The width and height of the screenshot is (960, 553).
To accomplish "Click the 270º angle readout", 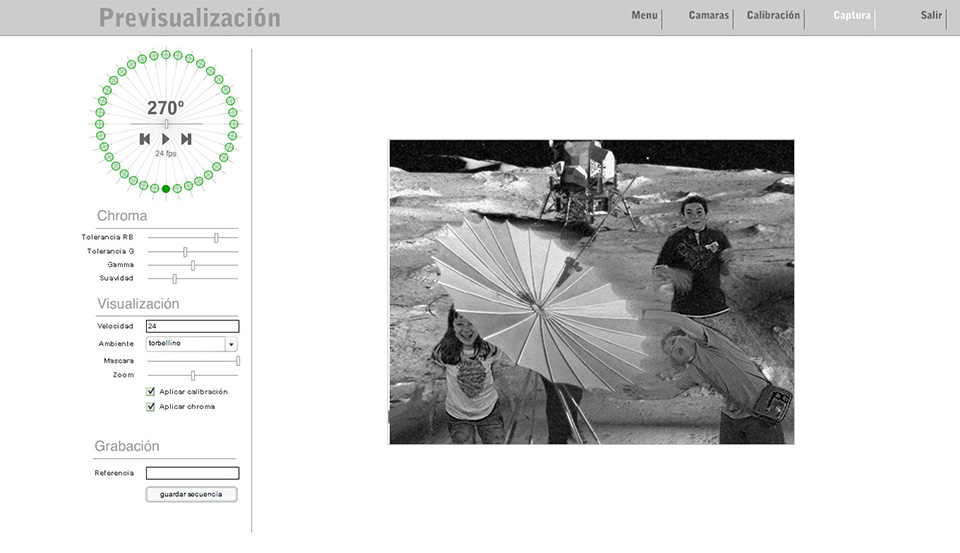I will pyautogui.click(x=165, y=108).
